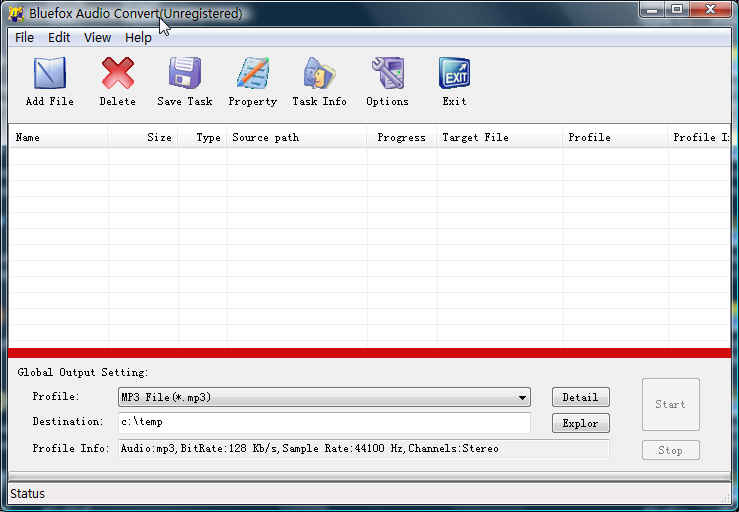This screenshot has height=512, width=739.
Task: Expand the Profile dropdown list
Action: point(522,397)
